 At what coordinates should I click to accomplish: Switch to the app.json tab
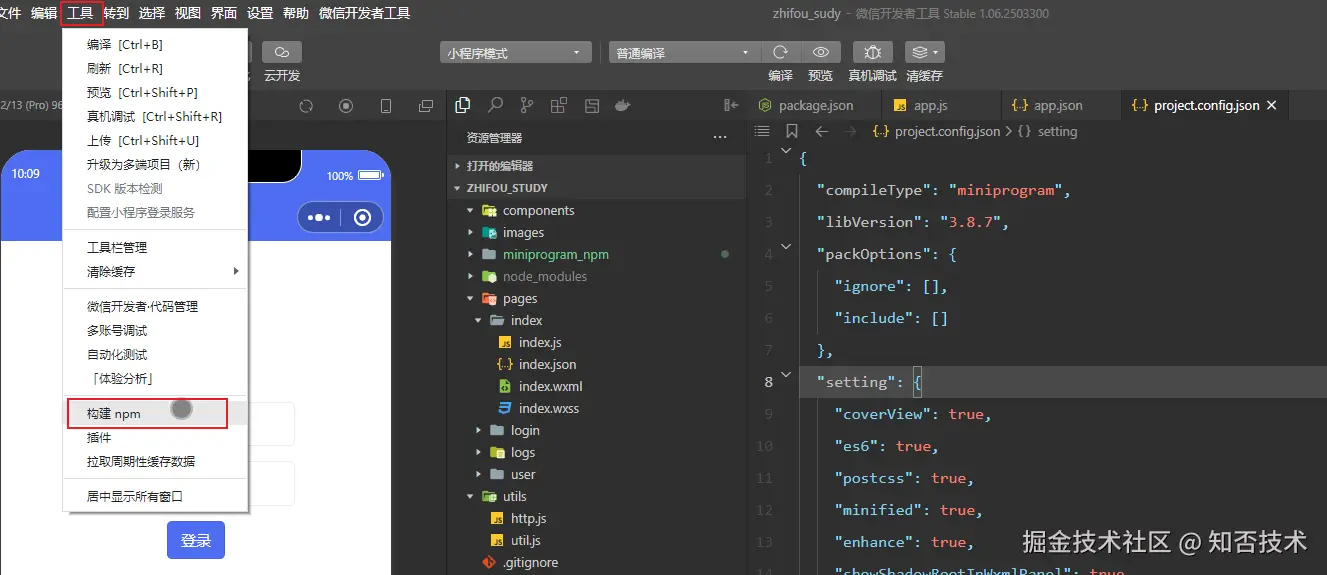pyautogui.click(x=1057, y=105)
